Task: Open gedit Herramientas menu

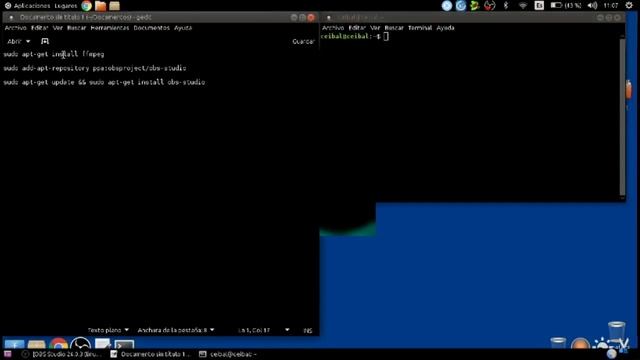Action: (x=110, y=28)
